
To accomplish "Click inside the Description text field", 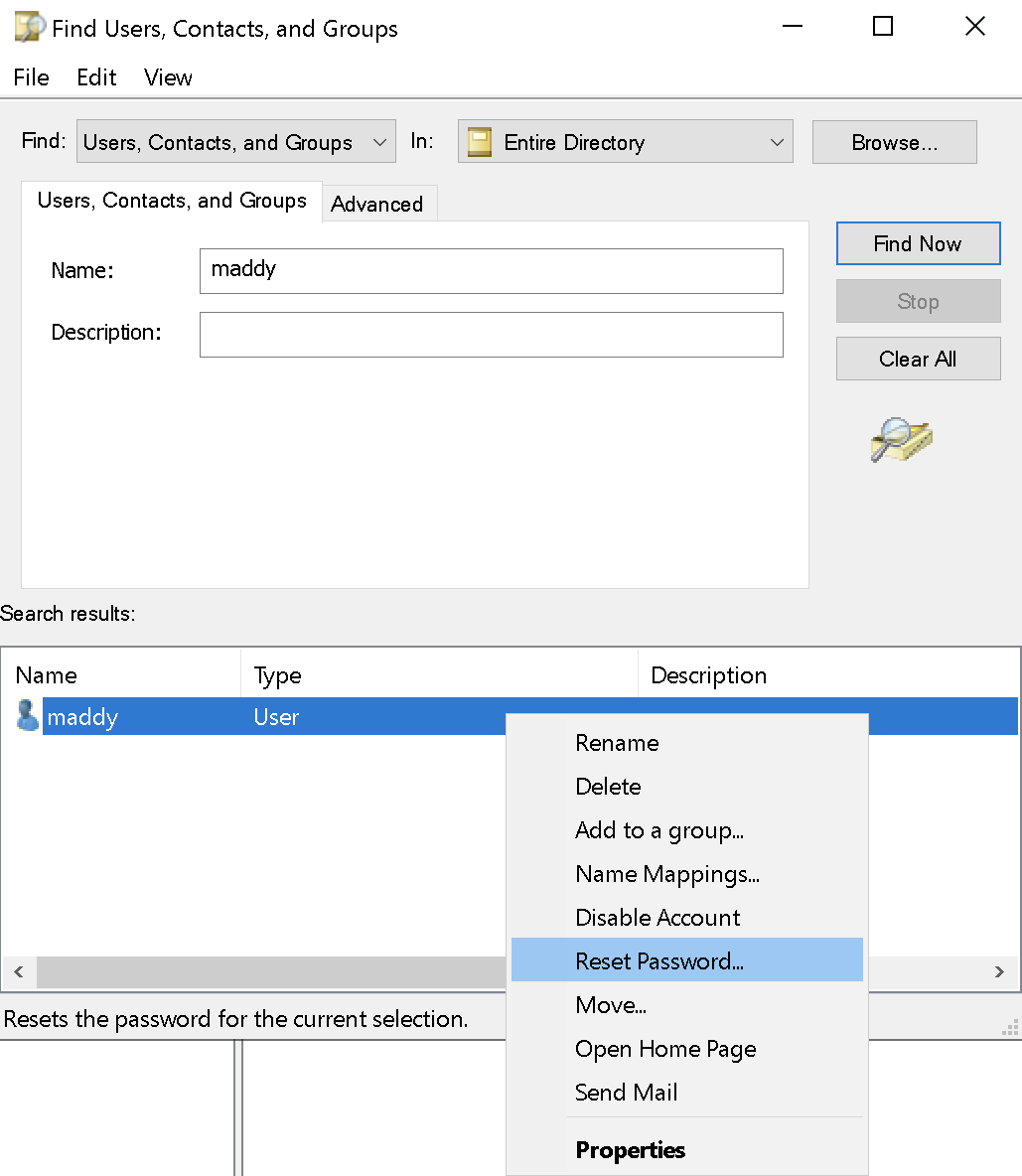I will [x=491, y=335].
